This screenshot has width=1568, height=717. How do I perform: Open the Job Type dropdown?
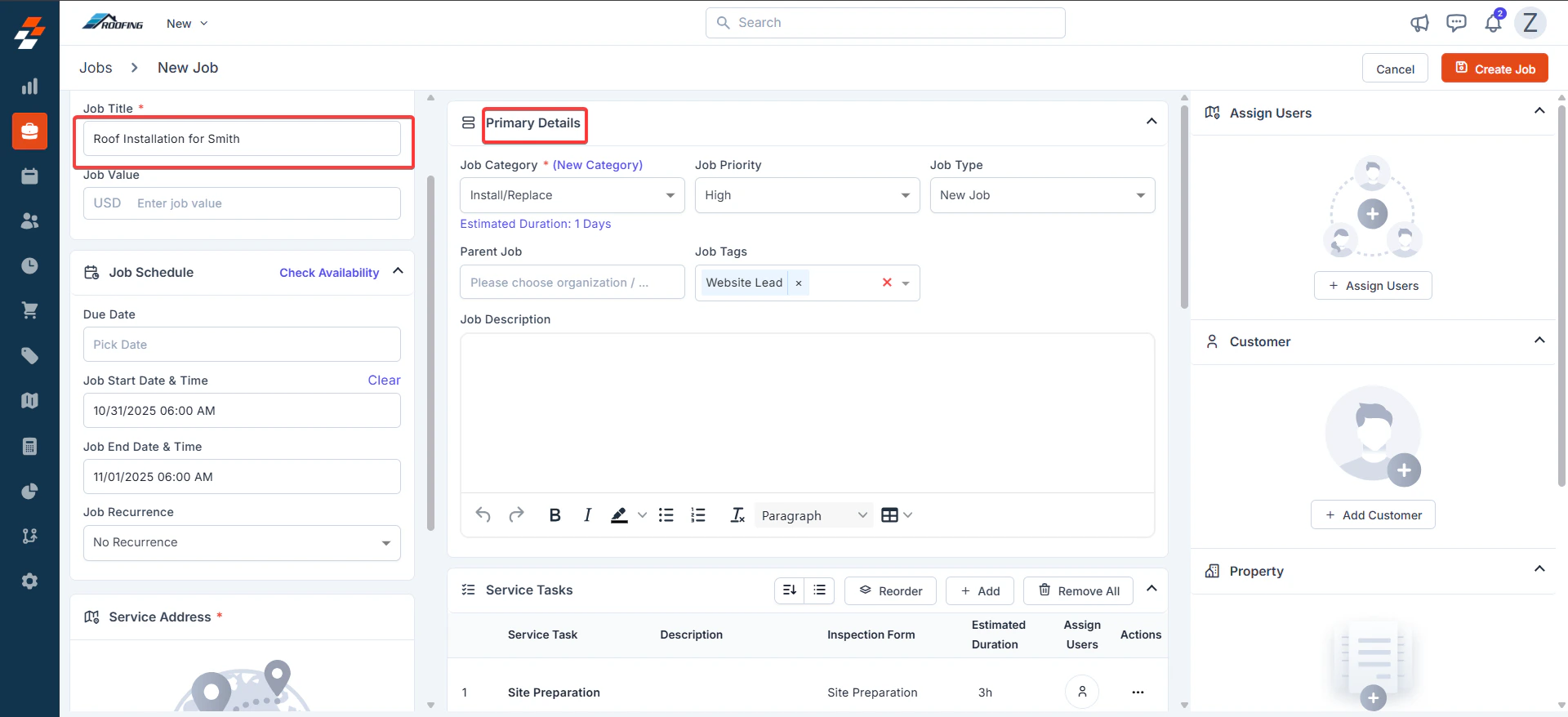tap(1043, 195)
